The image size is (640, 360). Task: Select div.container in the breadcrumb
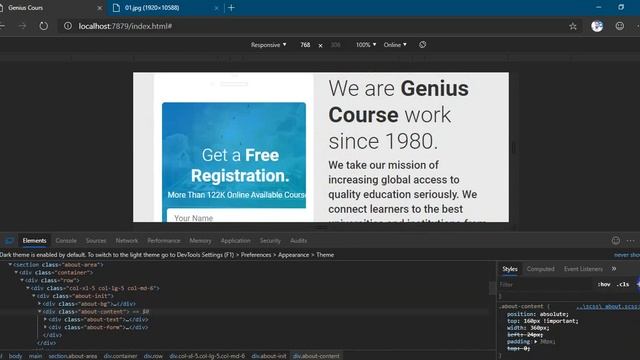(x=120, y=356)
